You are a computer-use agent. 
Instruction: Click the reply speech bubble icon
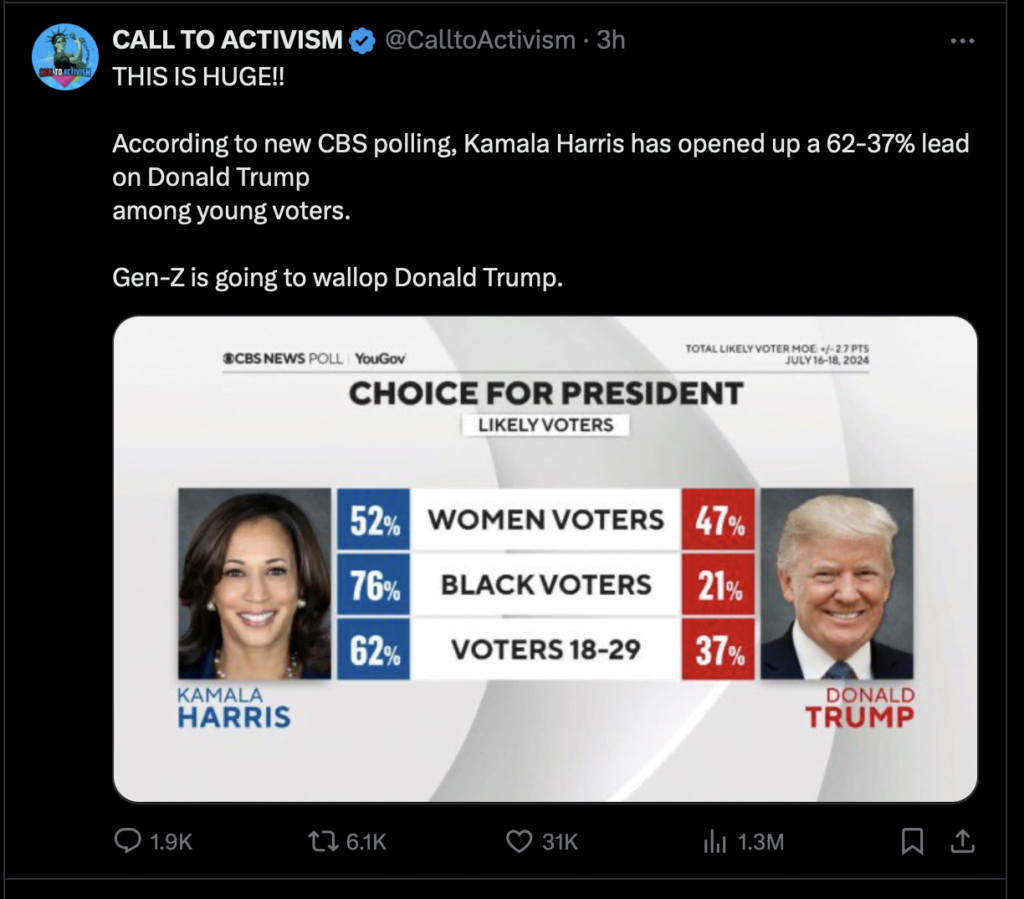click(127, 842)
